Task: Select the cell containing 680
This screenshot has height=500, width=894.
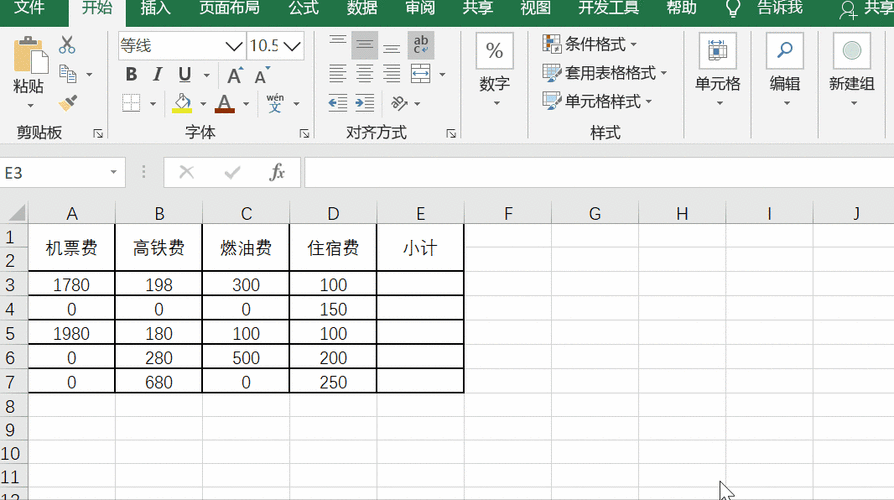Action: [x=159, y=381]
